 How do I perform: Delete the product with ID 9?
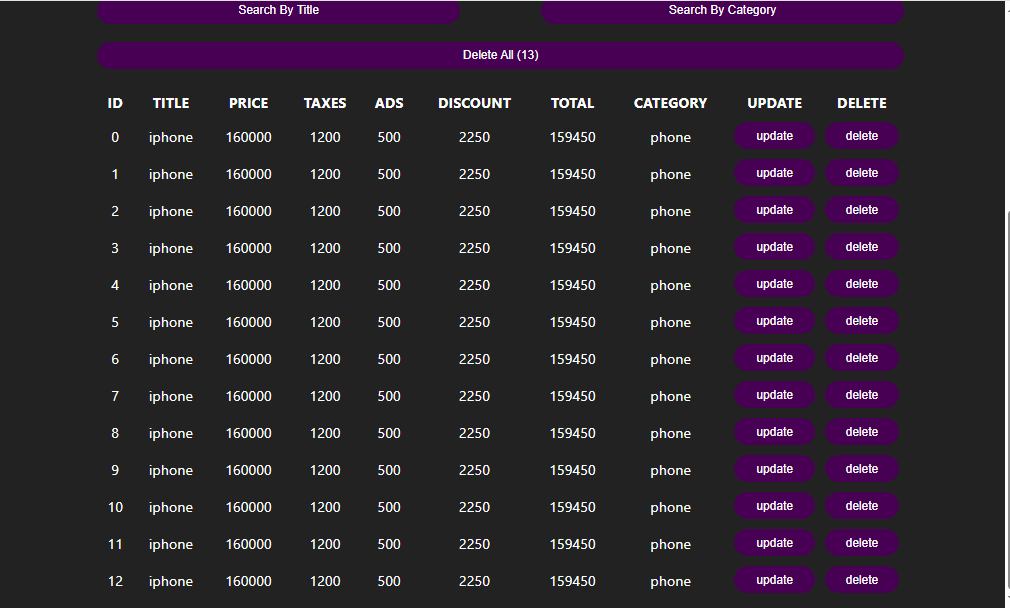coord(862,469)
